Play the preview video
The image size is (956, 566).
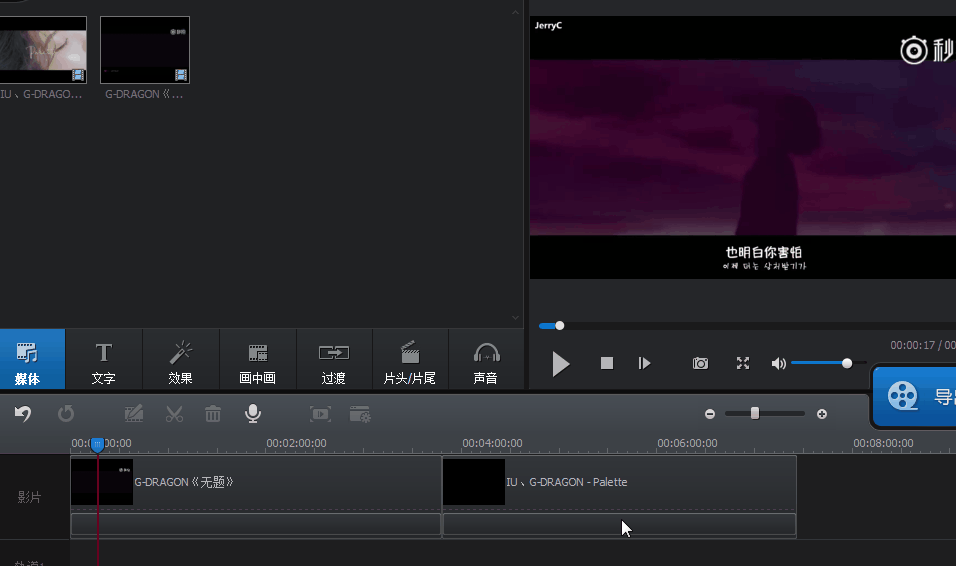pyautogui.click(x=560, y=364)
